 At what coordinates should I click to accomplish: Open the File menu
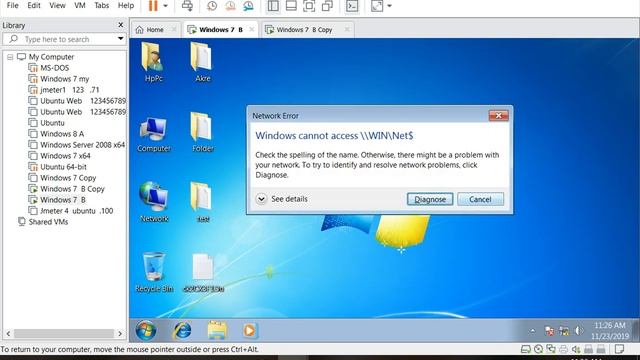13,5
